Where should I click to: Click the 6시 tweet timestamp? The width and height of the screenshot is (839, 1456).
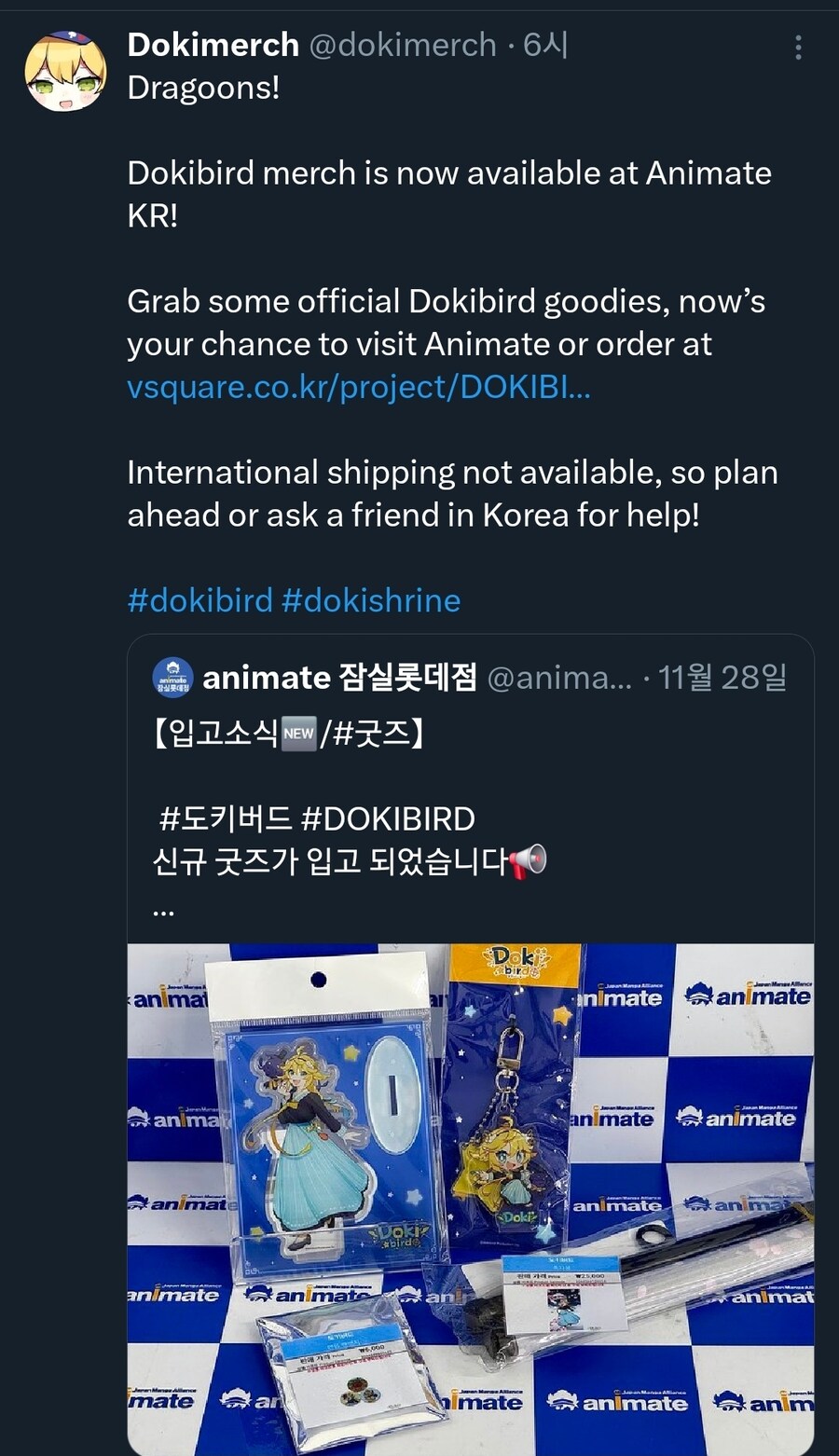pos(545,45)
